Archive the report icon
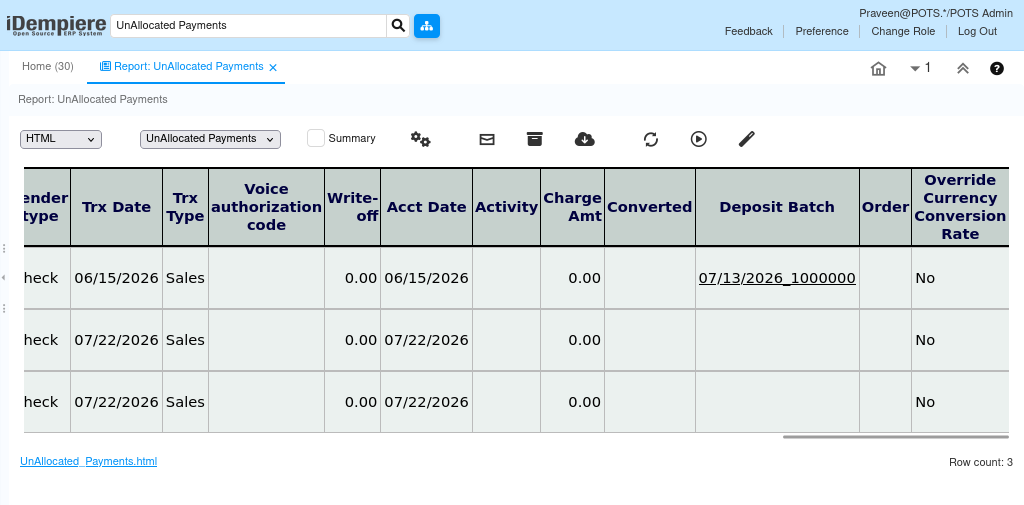 point(535,139)
